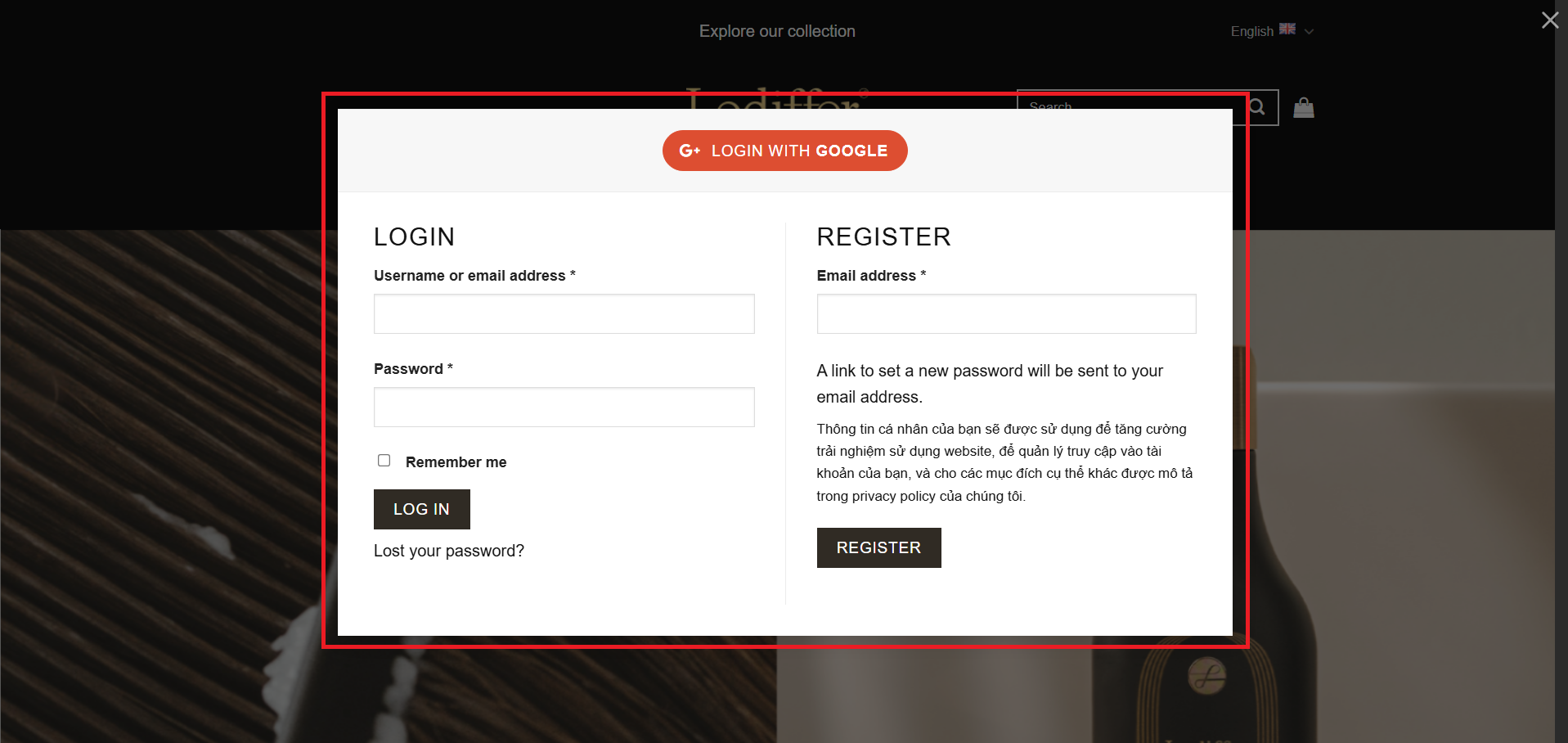
Task: Focus the Username or email address field
Action: [x=564, y=314]
